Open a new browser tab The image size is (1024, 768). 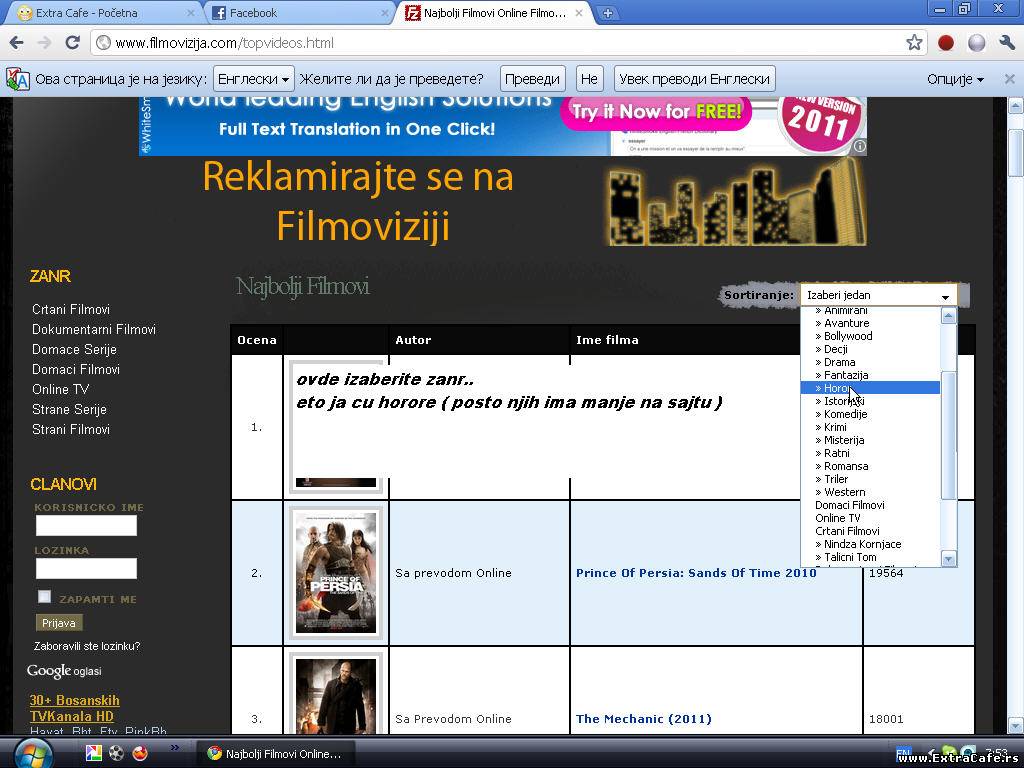click(x=607, y=13)
